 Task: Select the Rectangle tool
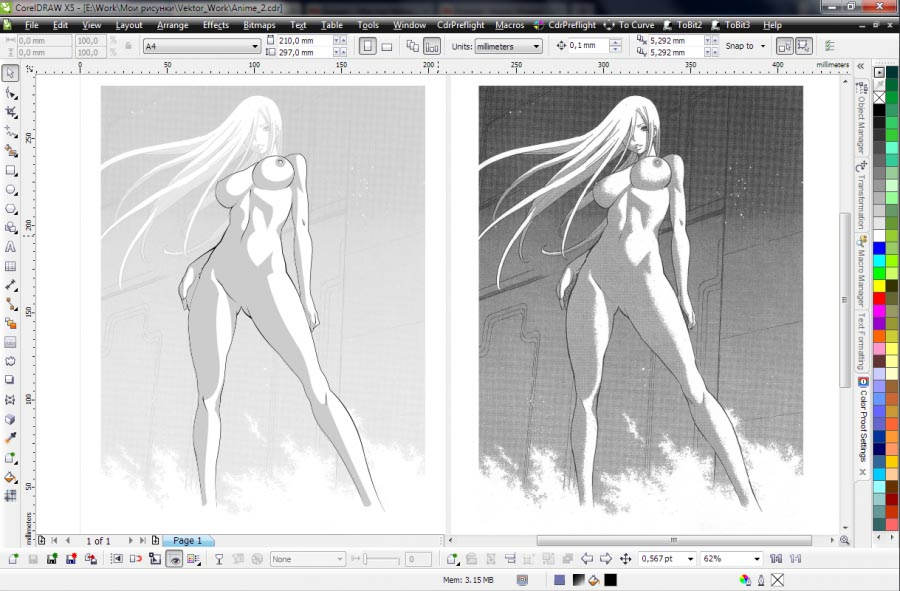[x=10, y=170]
